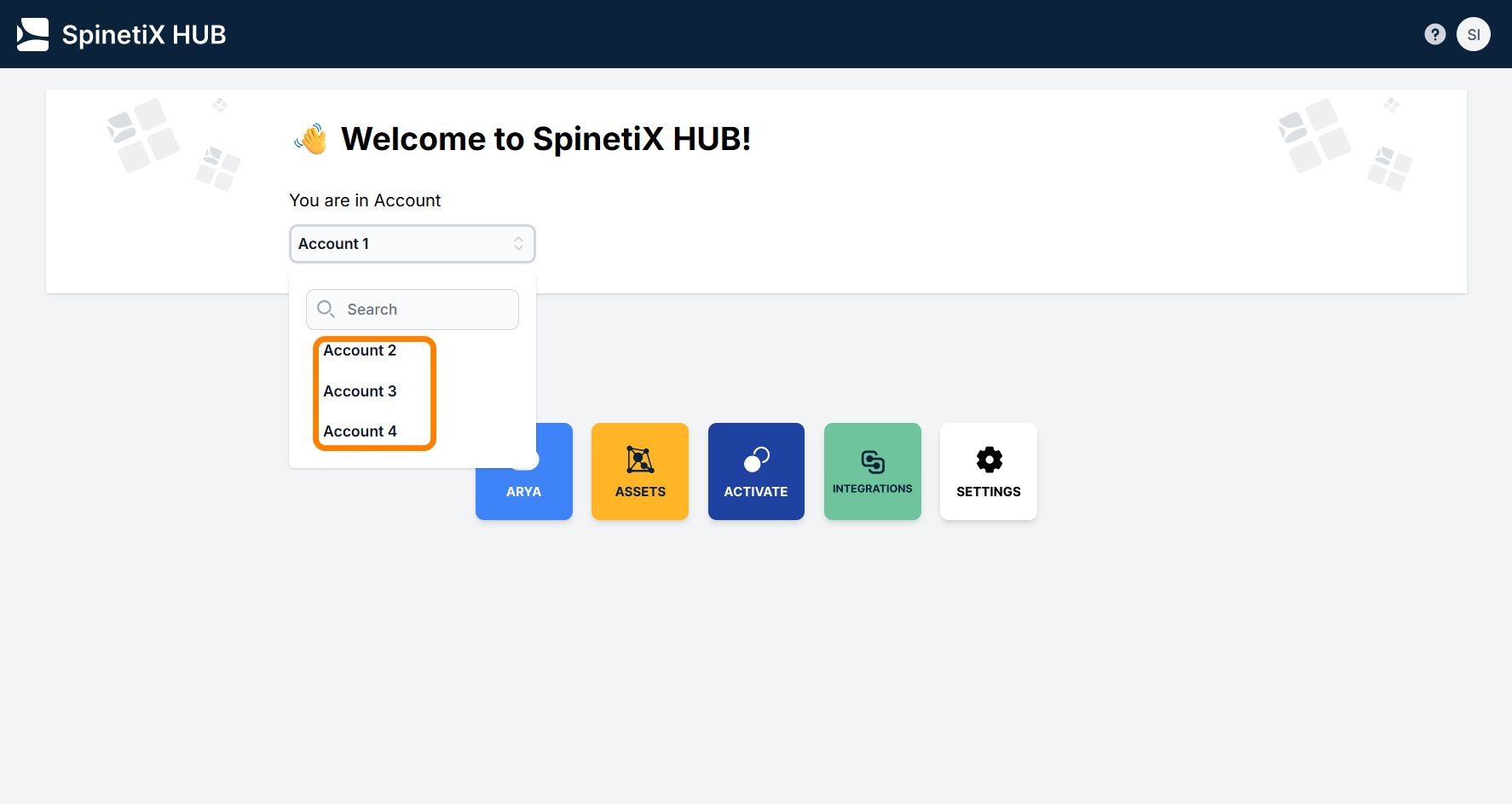1512x804 pixels.
Task: Select Account 2 from the list
Action: [360, 350]
